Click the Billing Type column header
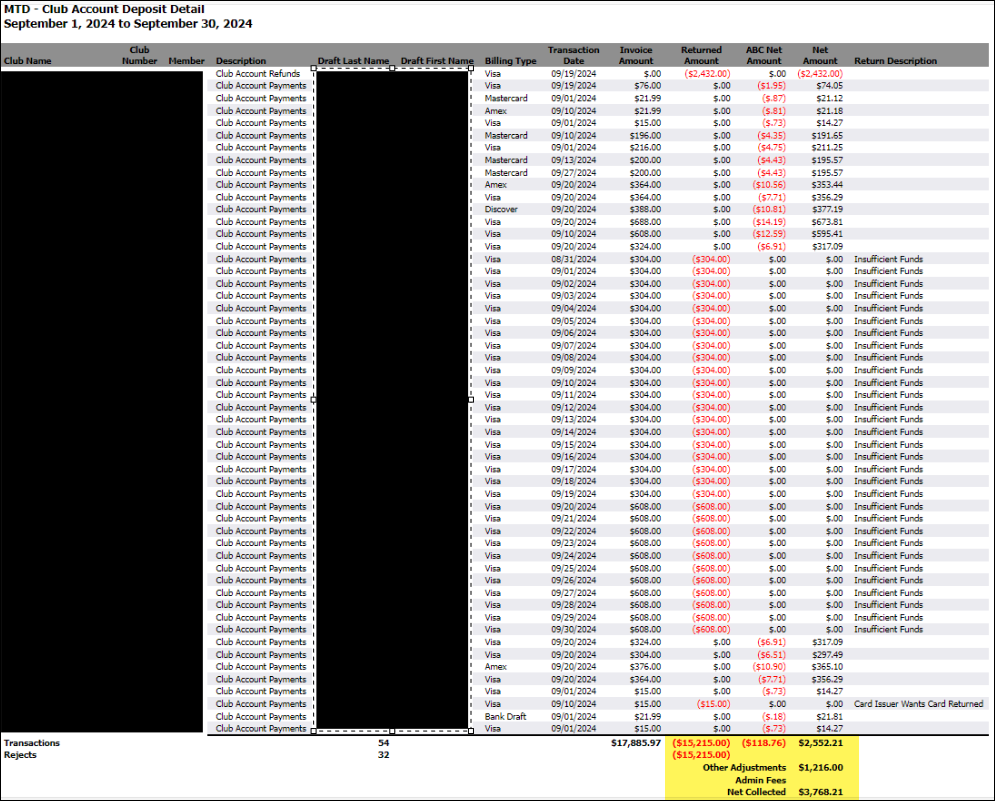 click(x=510, y=61)
